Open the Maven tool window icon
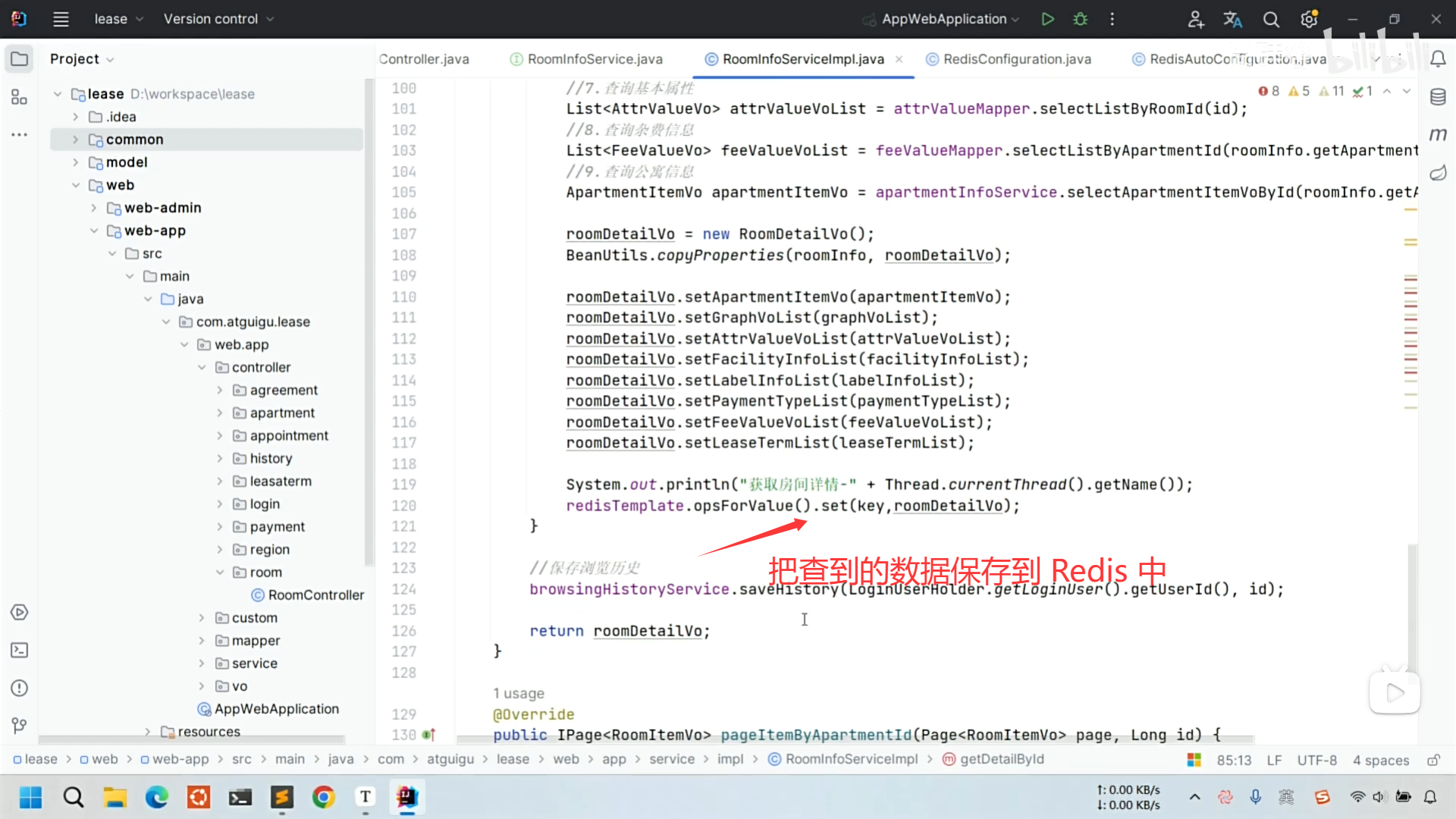The image size is (1456, 819). point(1438,134)
